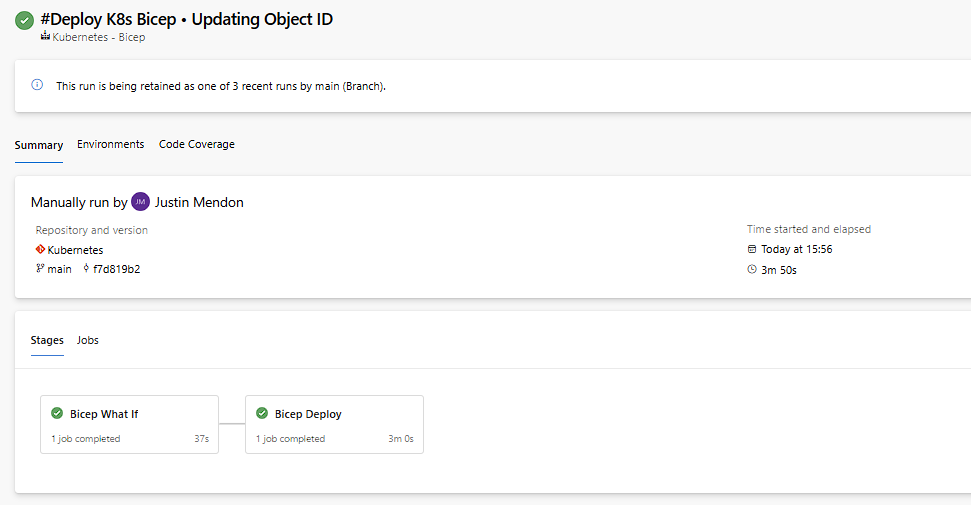This screenshot has height=505, width=971.
Task: Click the JM user avatar
Action: 141,202
